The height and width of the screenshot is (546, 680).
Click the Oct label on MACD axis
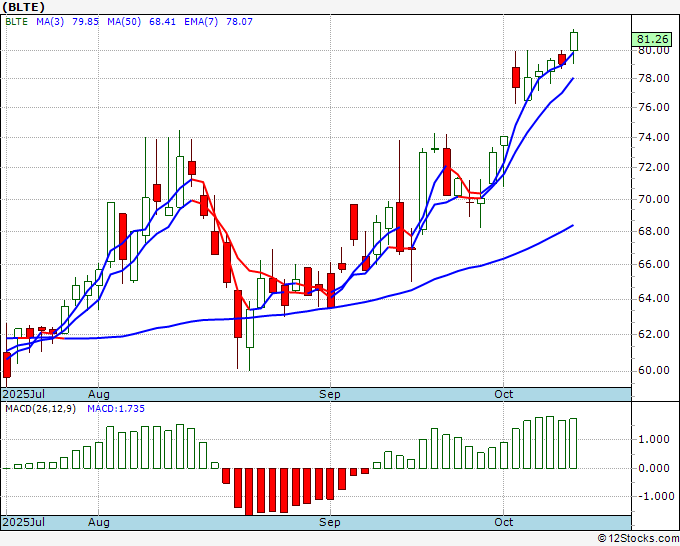(503, 522)
